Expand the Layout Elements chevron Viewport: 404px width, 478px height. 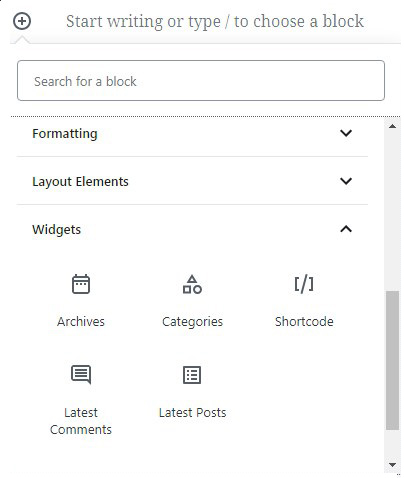(346, 181)
